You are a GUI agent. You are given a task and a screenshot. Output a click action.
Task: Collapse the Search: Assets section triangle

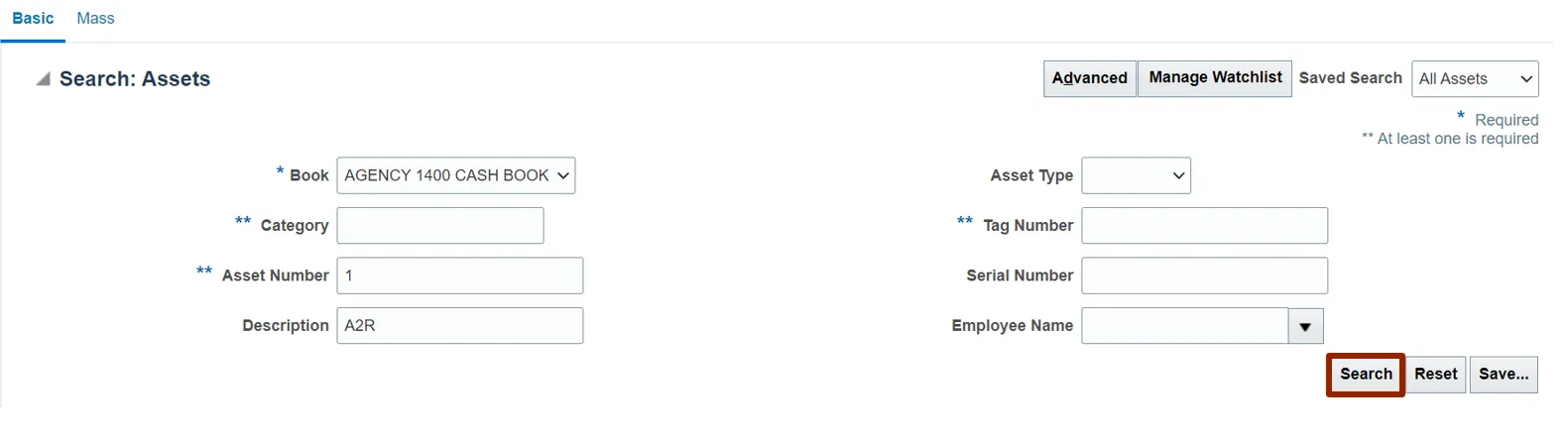(43, 79)
